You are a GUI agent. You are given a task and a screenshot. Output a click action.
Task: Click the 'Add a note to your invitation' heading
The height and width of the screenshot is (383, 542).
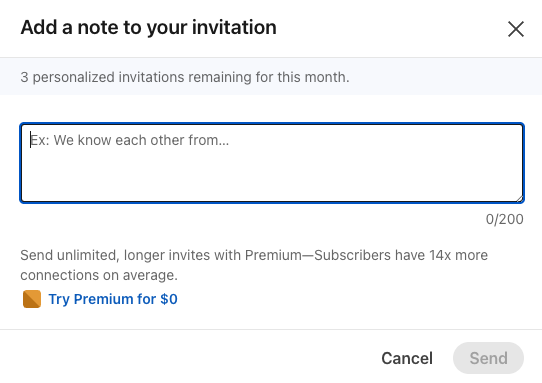click(x=149, y=27)
